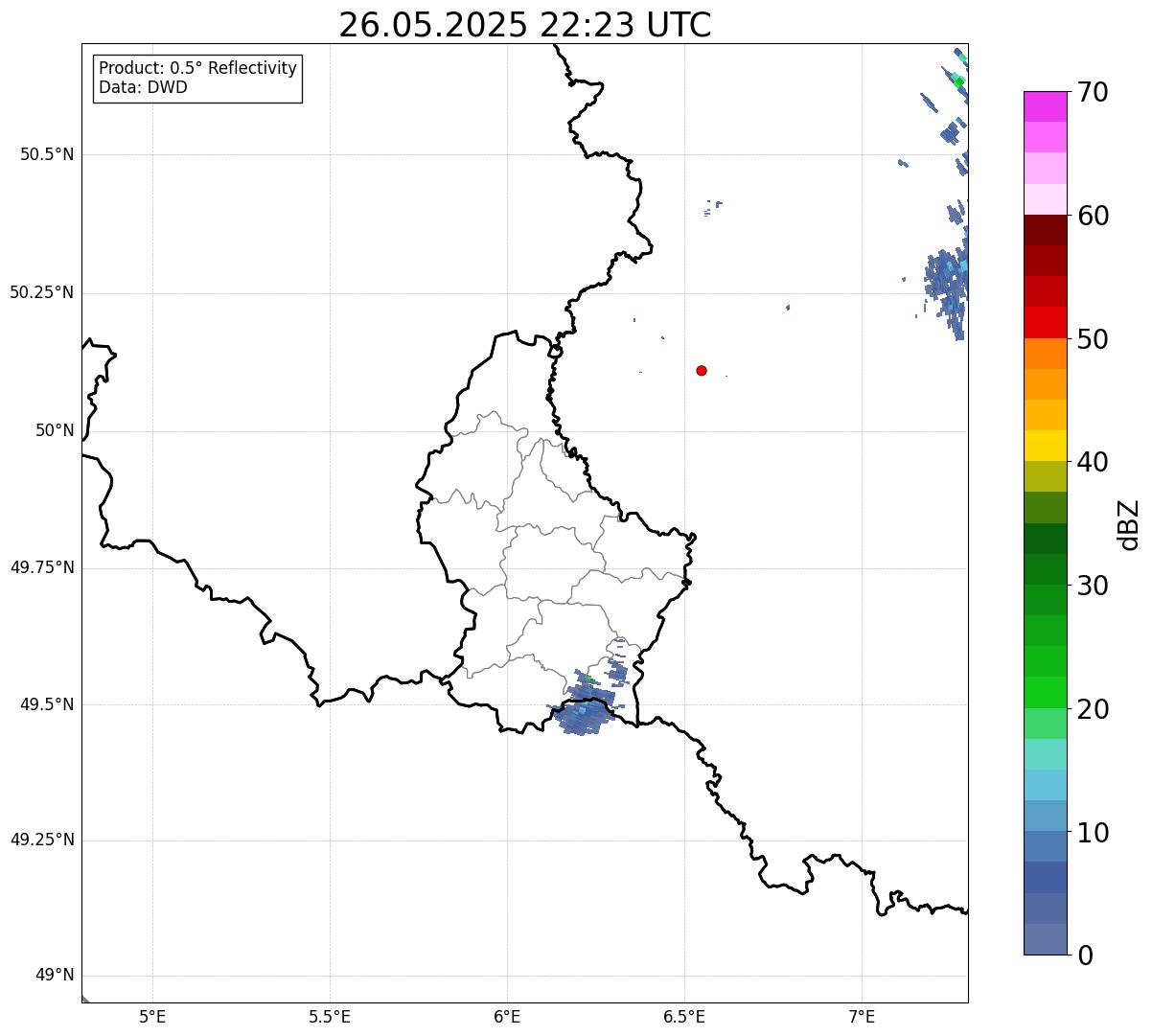Click the bright red colorbar swatch above 50
This screenshot has height=1036, width=1152.
click(1046, 323)
